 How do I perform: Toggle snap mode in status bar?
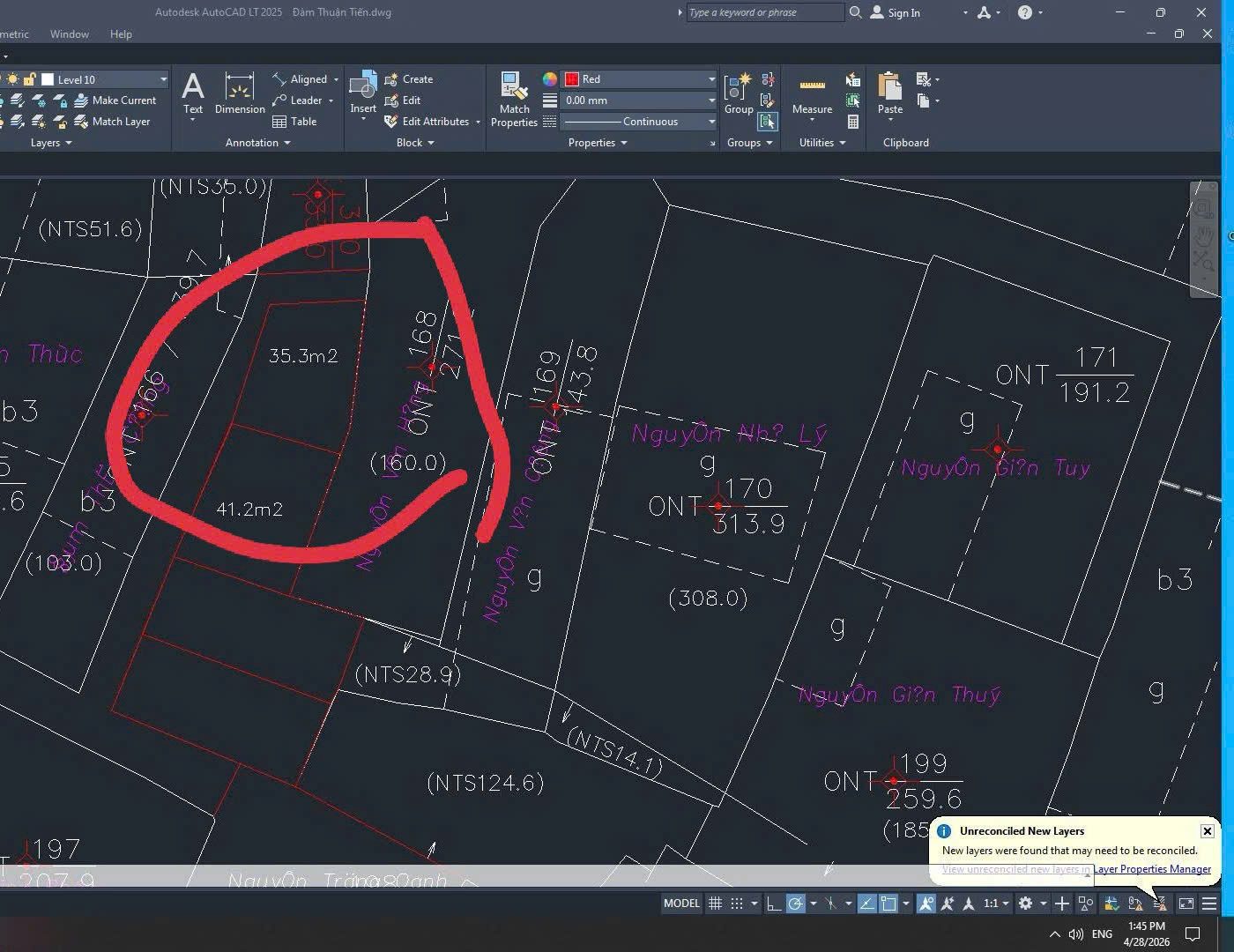[737, 904]
